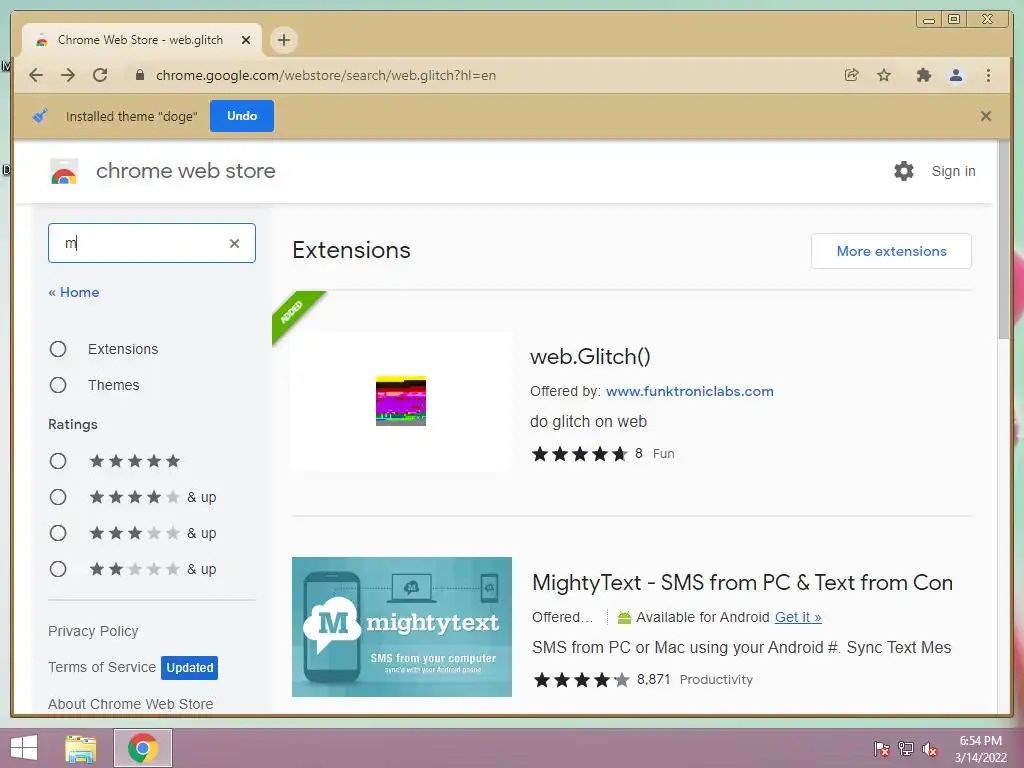Click the browser address bar URL
This screenshot has width=1024, height=768.
326,75
